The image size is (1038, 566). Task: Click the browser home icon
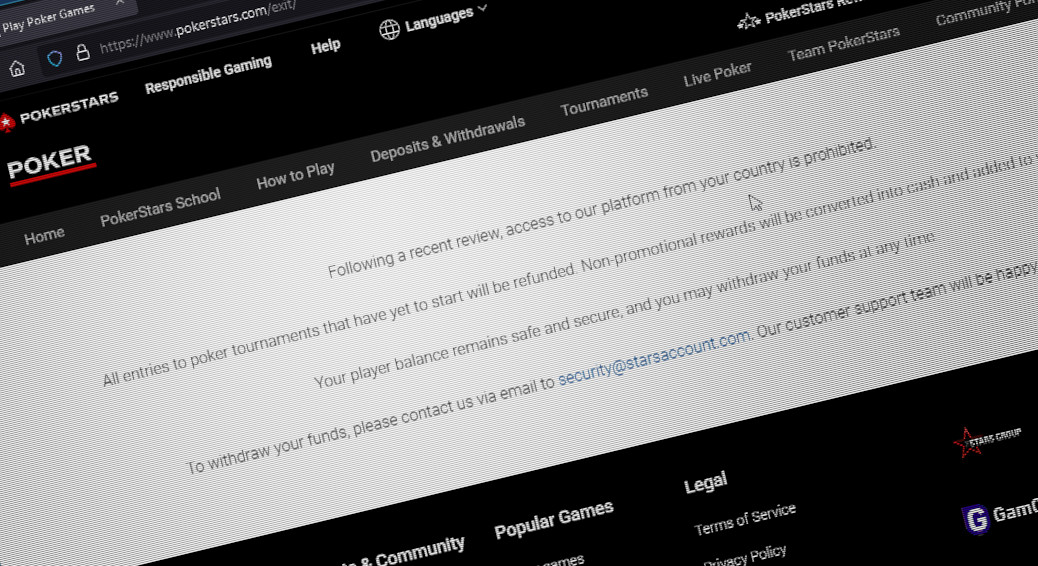(17, 69)
